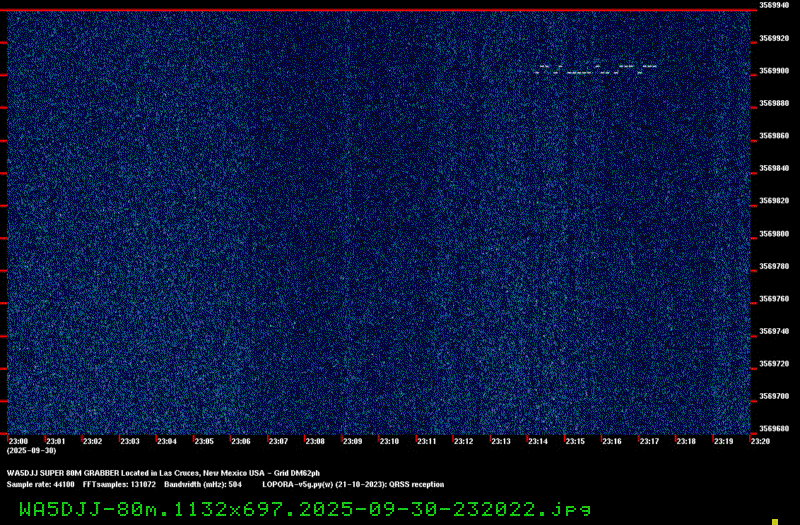The width and height of the screenshot is (800, 525).
Task: Click the 23:10 time axis label
Action: coord(389,441)
